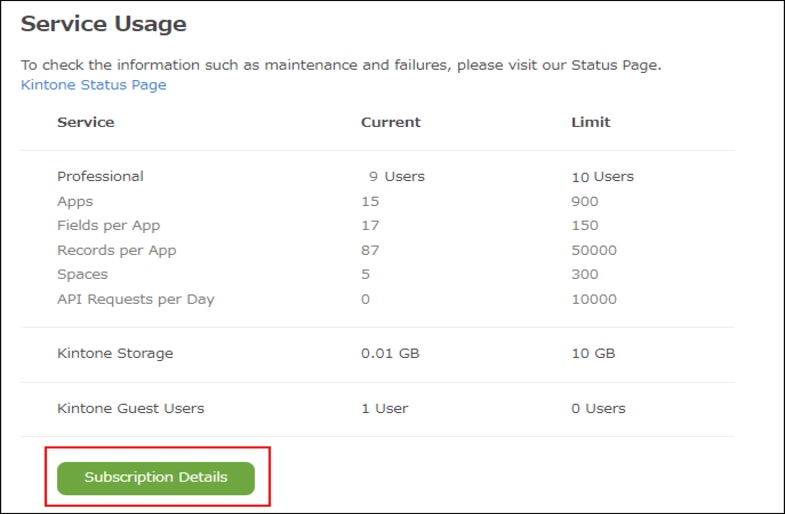Click the Limit column header

(591, 122)
